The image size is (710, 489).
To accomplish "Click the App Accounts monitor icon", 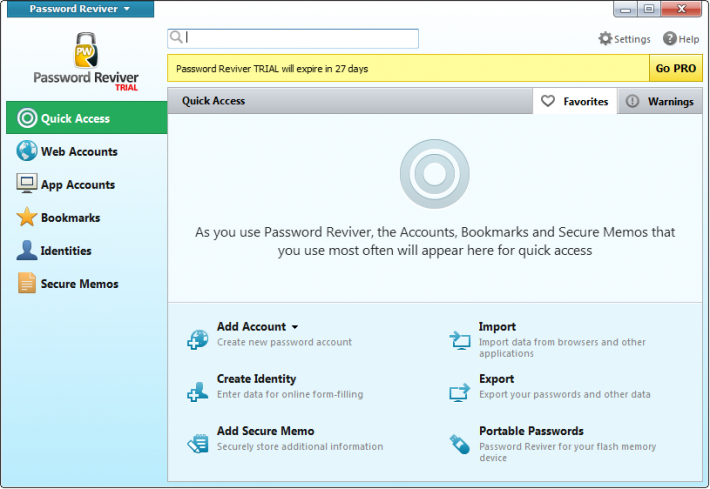I will coord(27,183).
